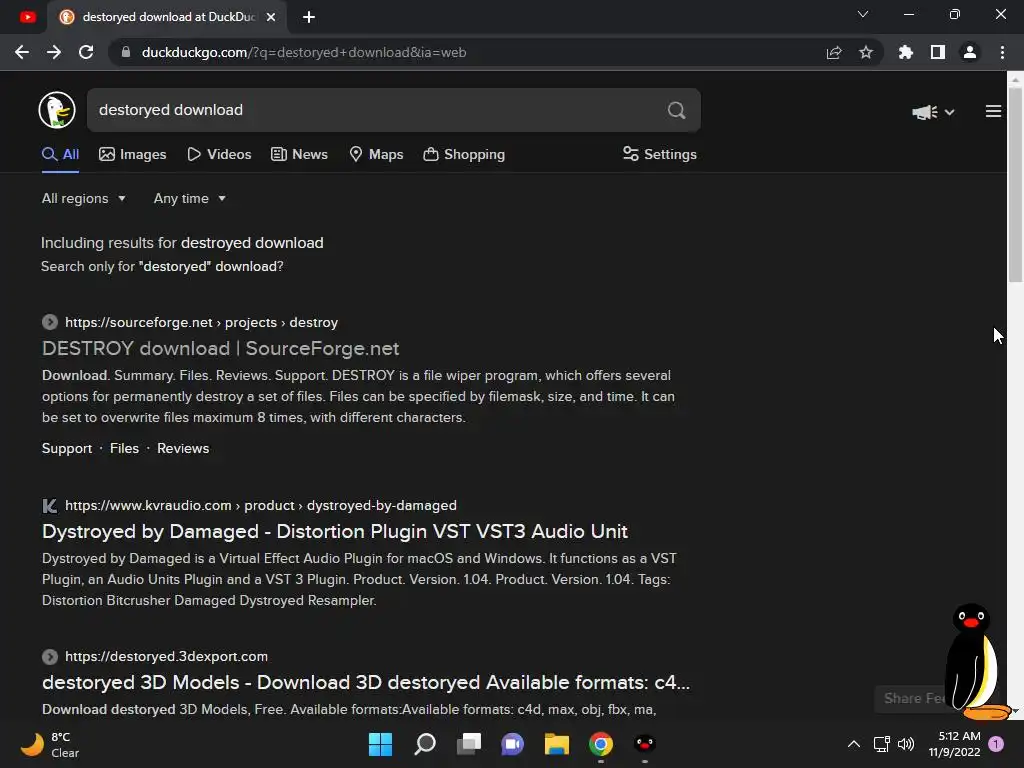Screen dimensions: 1024x768
Task: Open taskbar Search
Action: [x=424, y=744]
